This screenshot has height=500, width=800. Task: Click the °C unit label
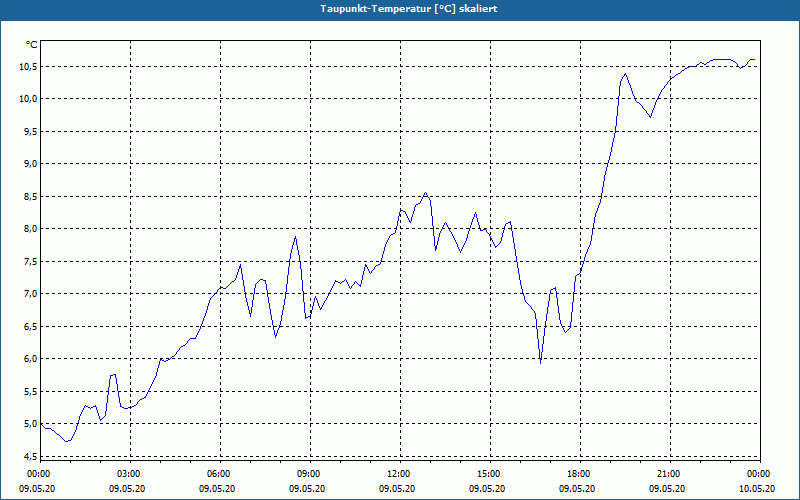pyautogui.click(x=32, y=45)
